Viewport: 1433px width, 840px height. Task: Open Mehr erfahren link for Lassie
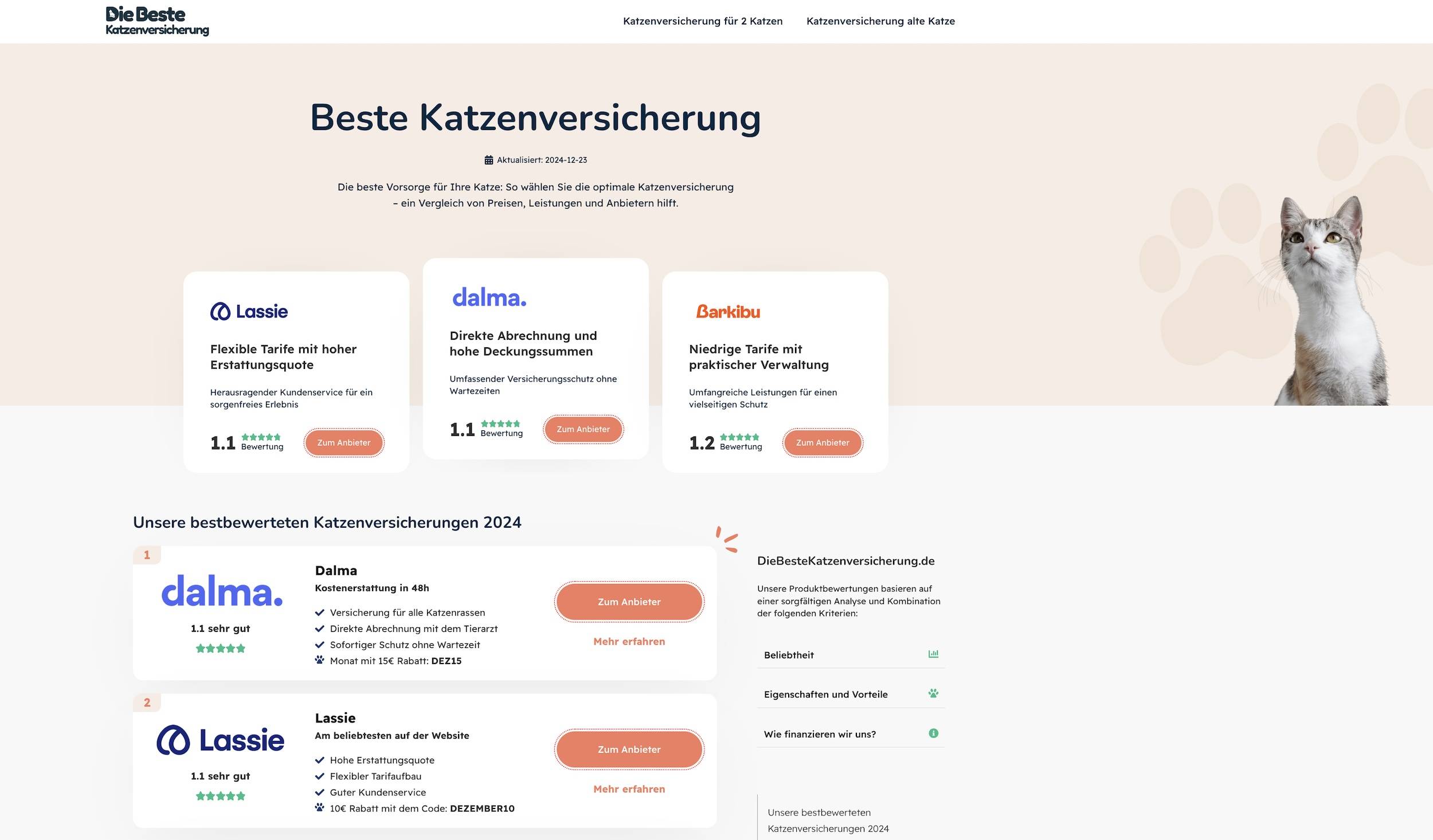(x=629, y=789)
